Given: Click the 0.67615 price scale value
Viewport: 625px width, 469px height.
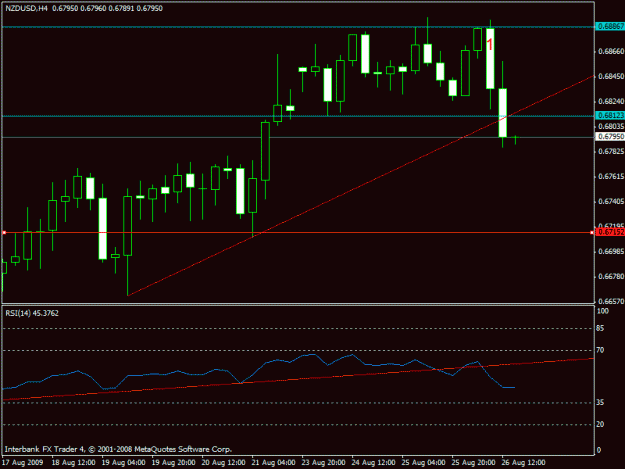Looking at the screenshot, I should point(611,177).
